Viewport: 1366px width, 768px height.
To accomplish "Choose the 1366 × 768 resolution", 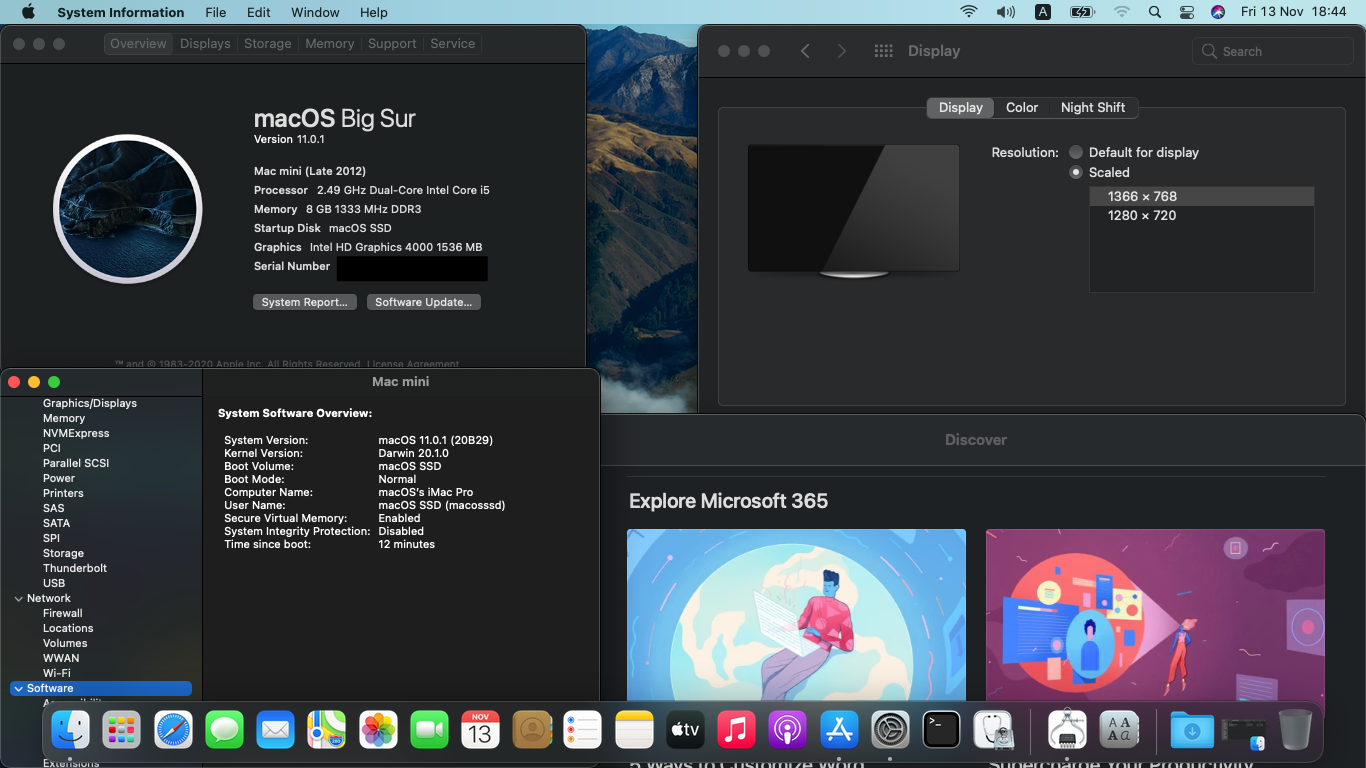I will (x=1202, y=197).
